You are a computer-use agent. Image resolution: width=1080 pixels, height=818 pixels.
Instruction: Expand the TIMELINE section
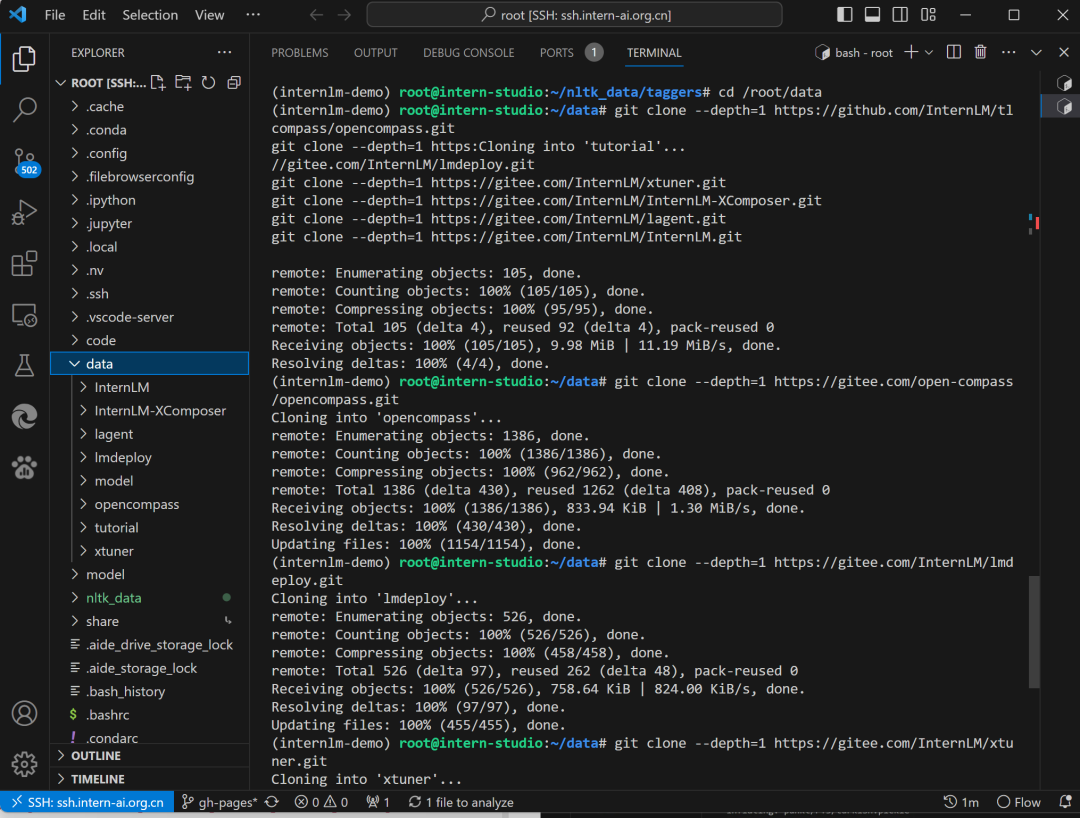(x=149, y=779)
